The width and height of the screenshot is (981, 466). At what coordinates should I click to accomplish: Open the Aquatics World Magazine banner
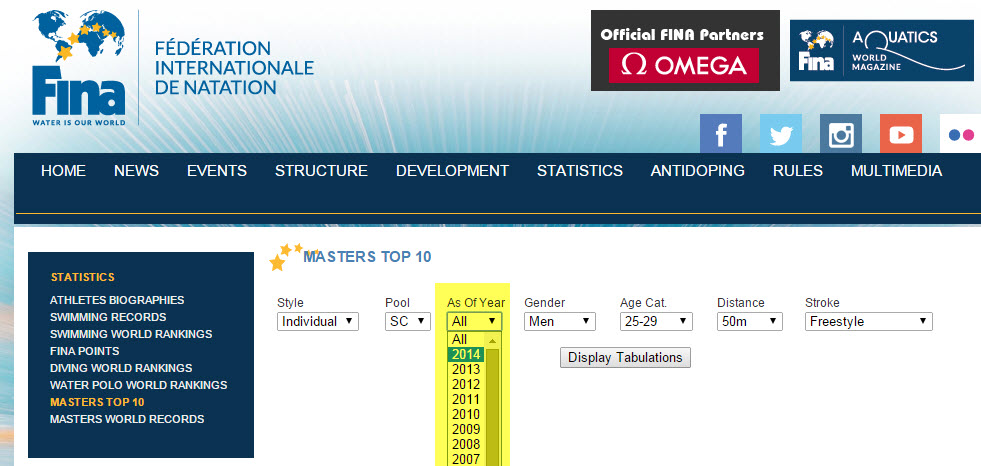881,50
